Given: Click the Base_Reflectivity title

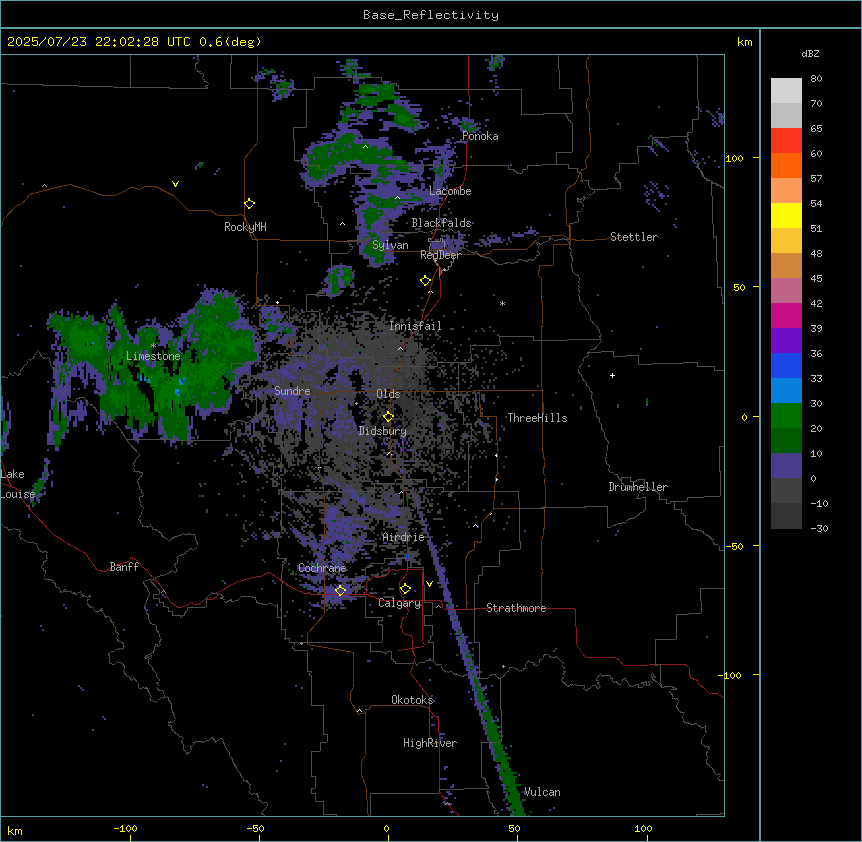Looking at the screenshot, I should pyautogui.click(x=431, y=15).
